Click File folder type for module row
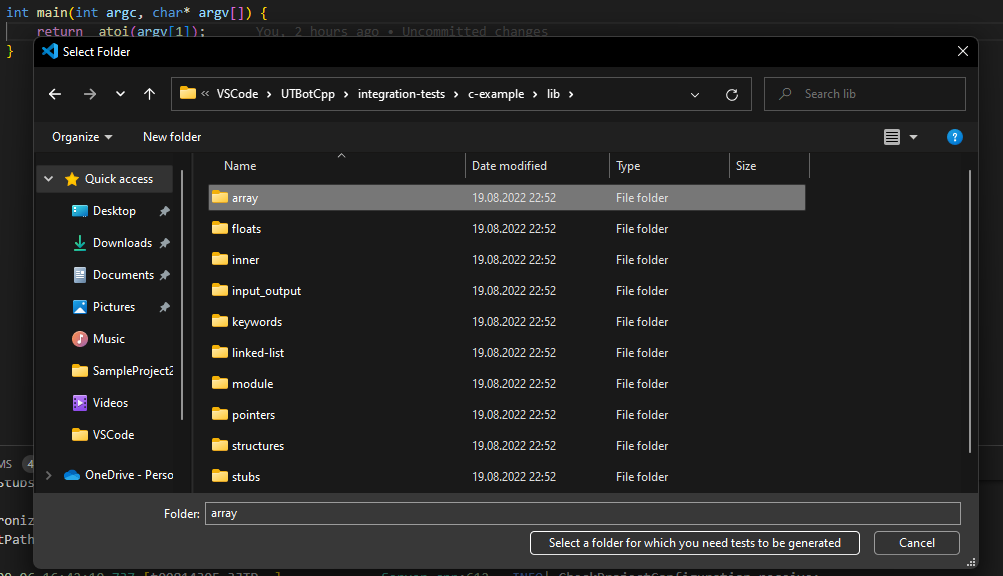Viewport: 1003px width, 576px height. point(642,384)
